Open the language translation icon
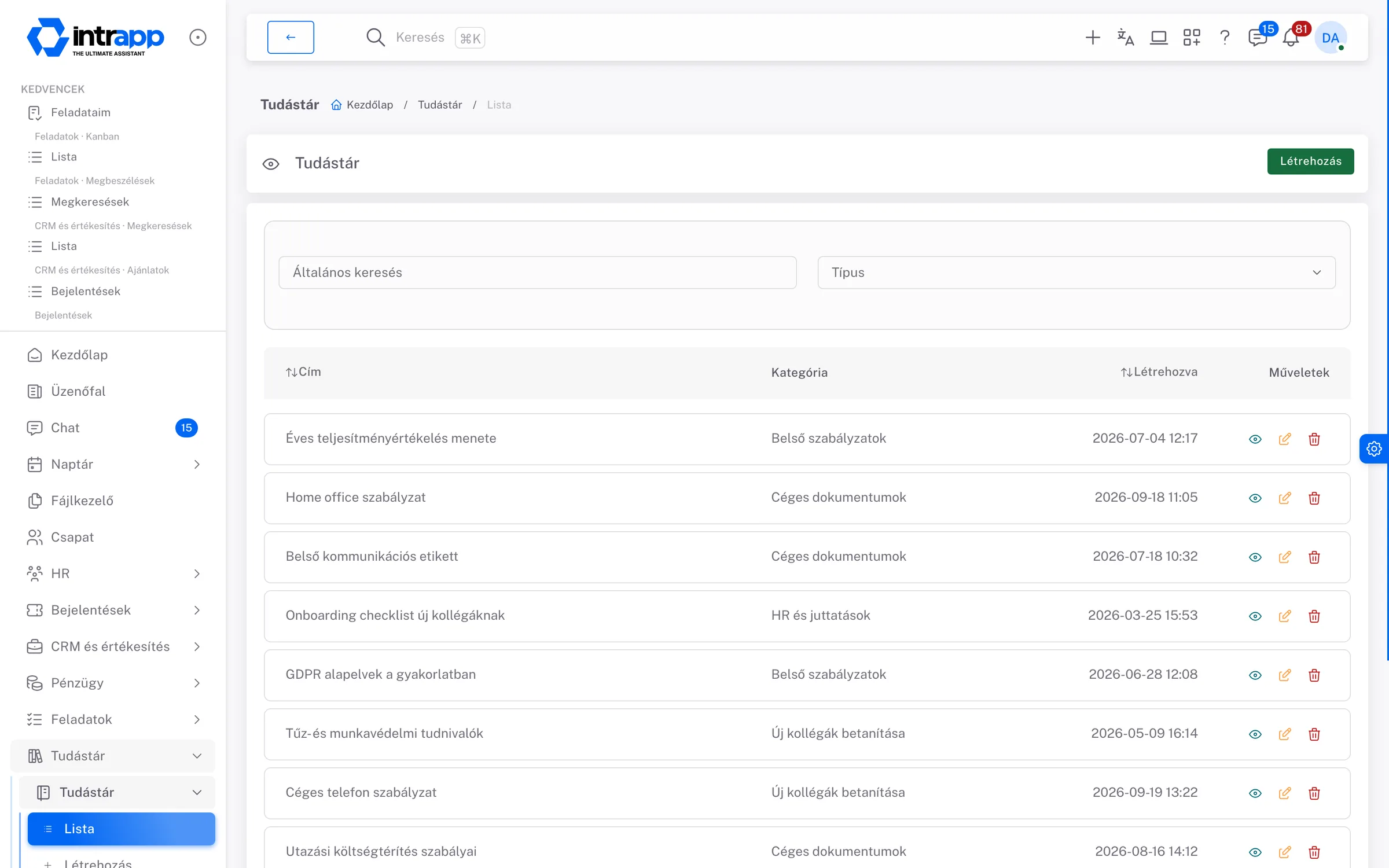Screen dimensions: 1389x868 pos(1125,38)
